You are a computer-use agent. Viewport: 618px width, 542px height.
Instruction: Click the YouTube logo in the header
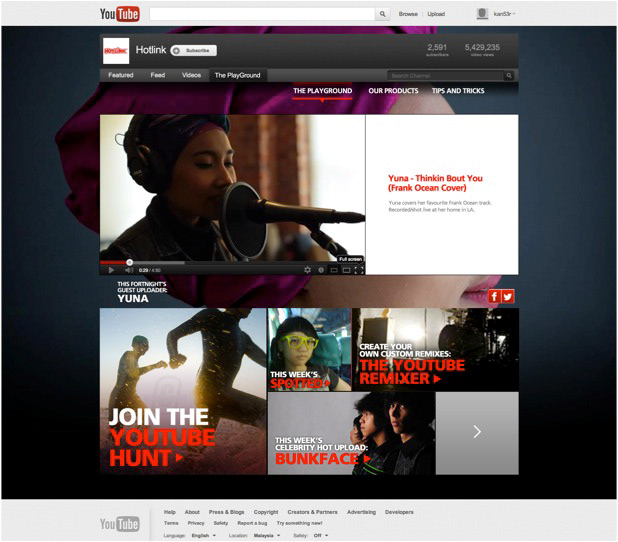coord(119,14)
